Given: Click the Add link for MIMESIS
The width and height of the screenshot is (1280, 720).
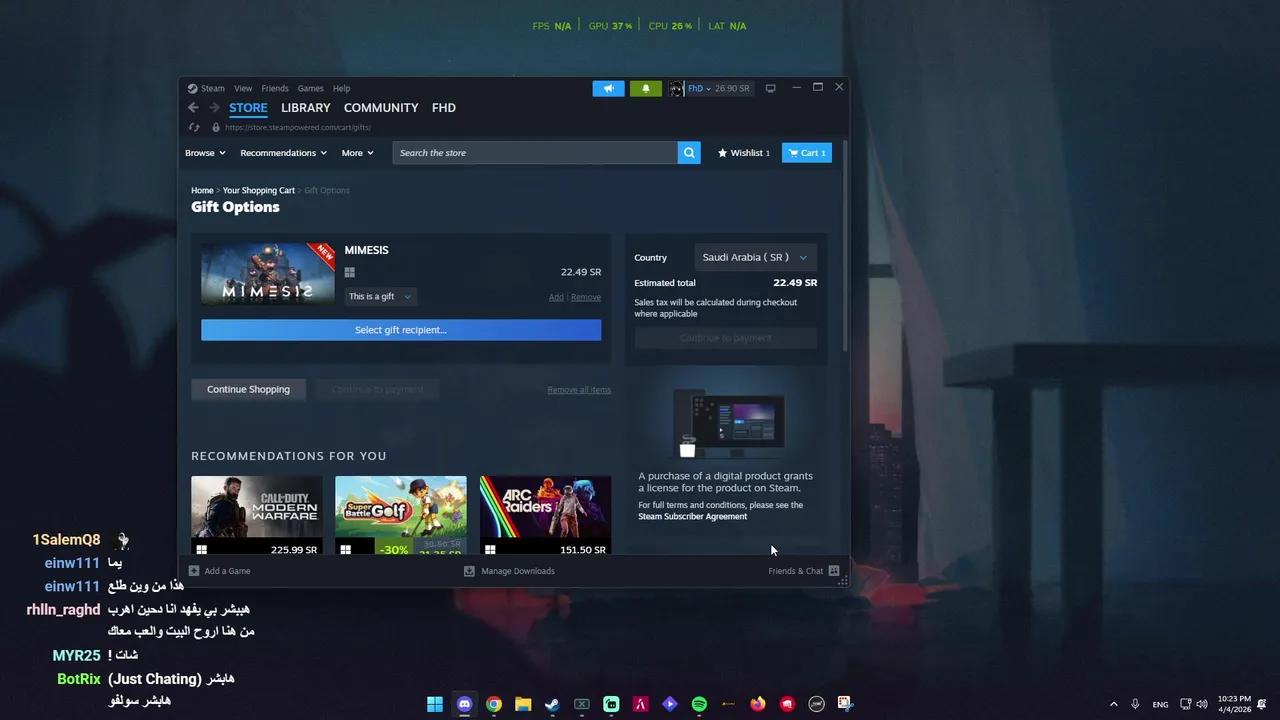Looking at the screenshot, I should [x=556, y=297].
